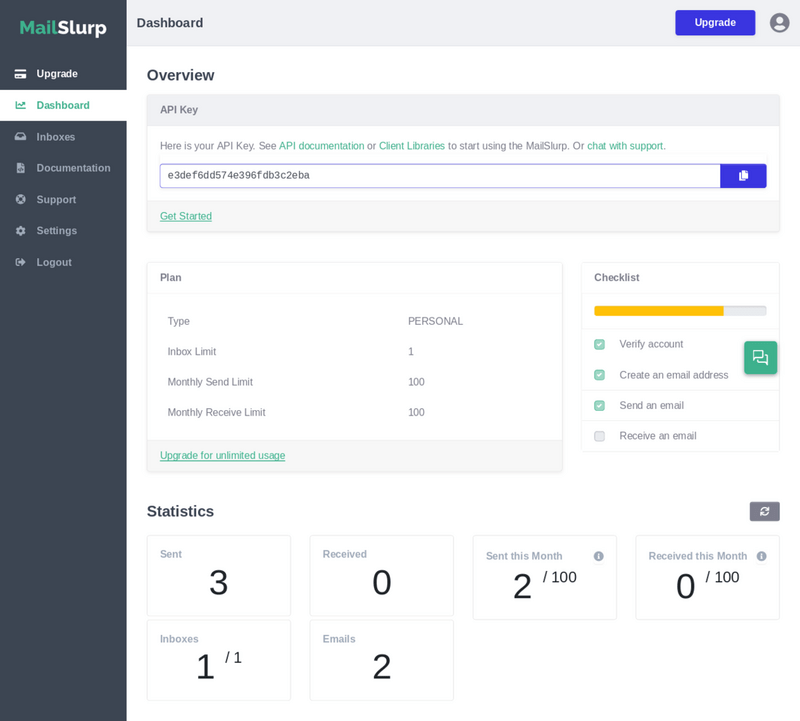The image size is (800, 721).
Task: Copy the API key with the clipboard button
Action: point(743,176)
